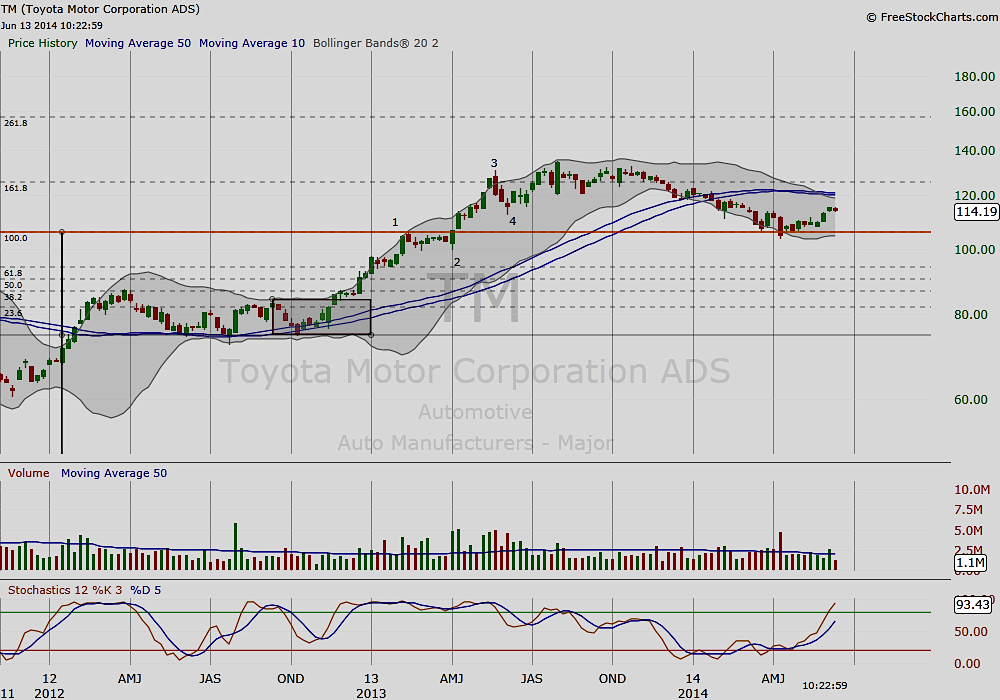This screenshot has width=1000, height=700.
Task: Click the Volume panel label
Action: coord(29,473)
